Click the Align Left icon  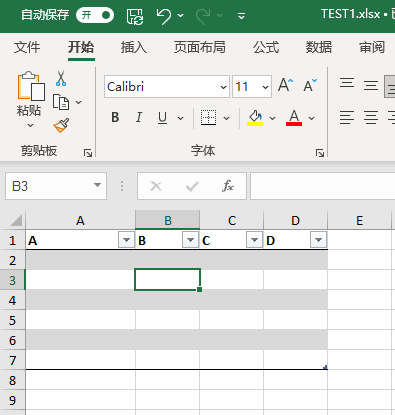click(x=347, y=118)
